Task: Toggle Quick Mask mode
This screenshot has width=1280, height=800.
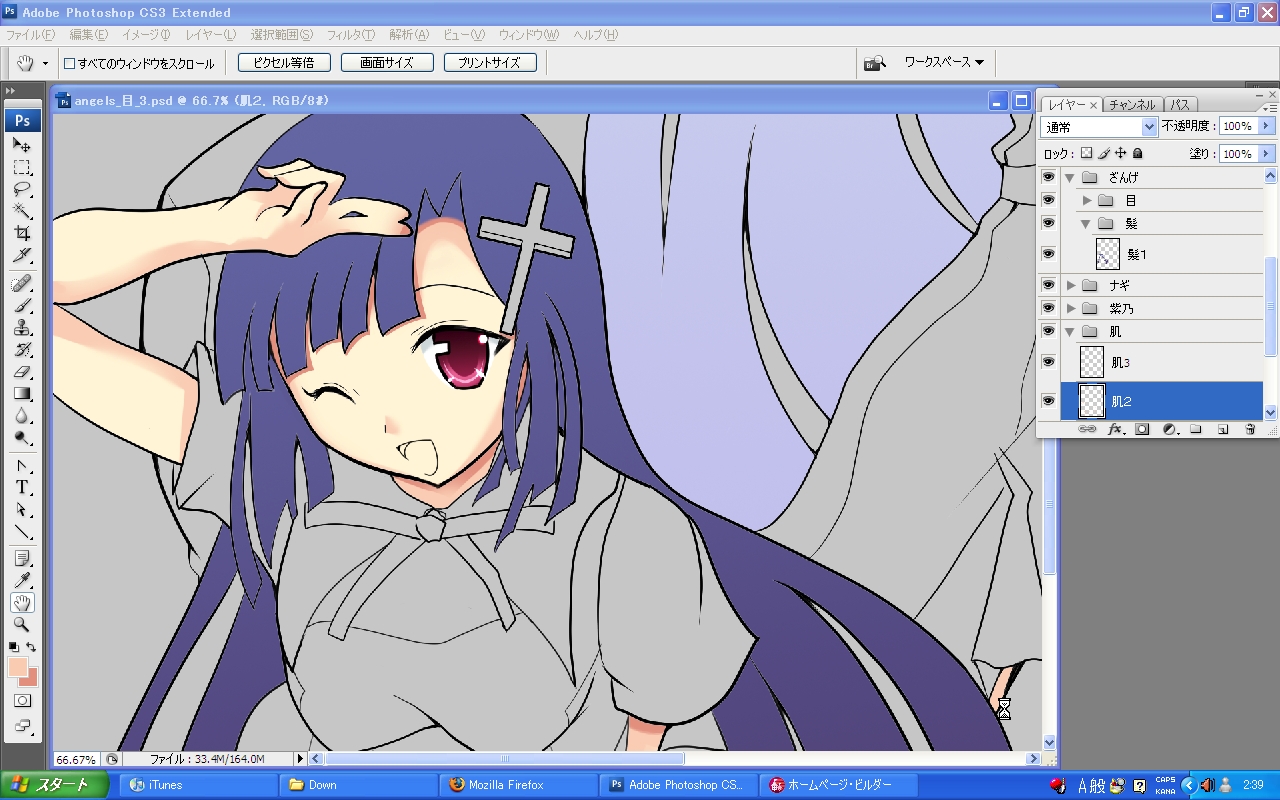Action: [22, 701]
